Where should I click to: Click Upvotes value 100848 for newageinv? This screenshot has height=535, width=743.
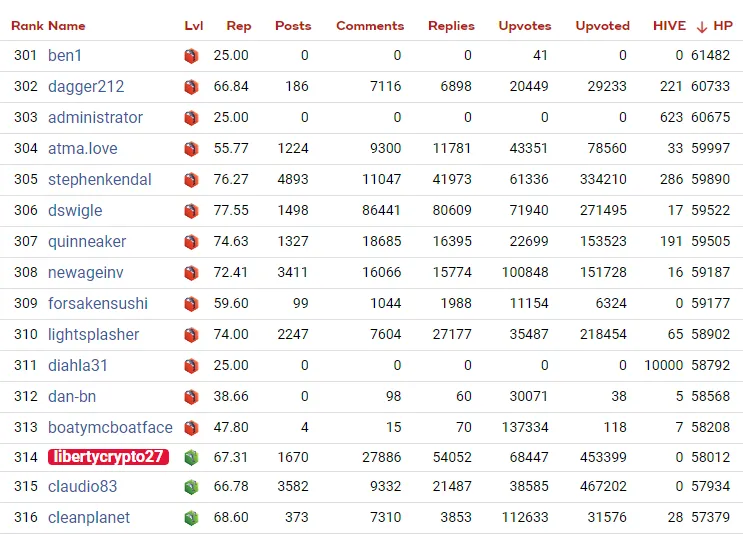click(x=525, y=272)
